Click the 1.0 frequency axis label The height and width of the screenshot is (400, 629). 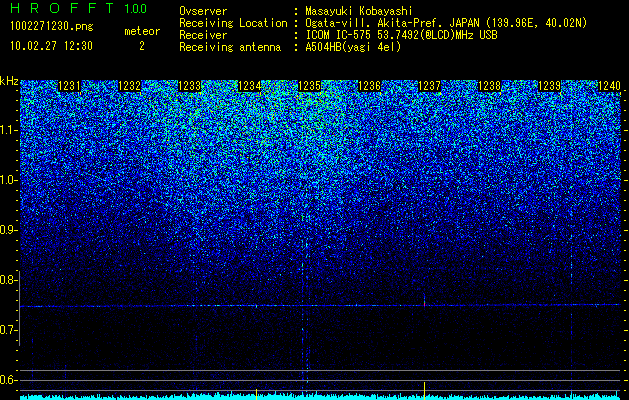click(8, 180)
